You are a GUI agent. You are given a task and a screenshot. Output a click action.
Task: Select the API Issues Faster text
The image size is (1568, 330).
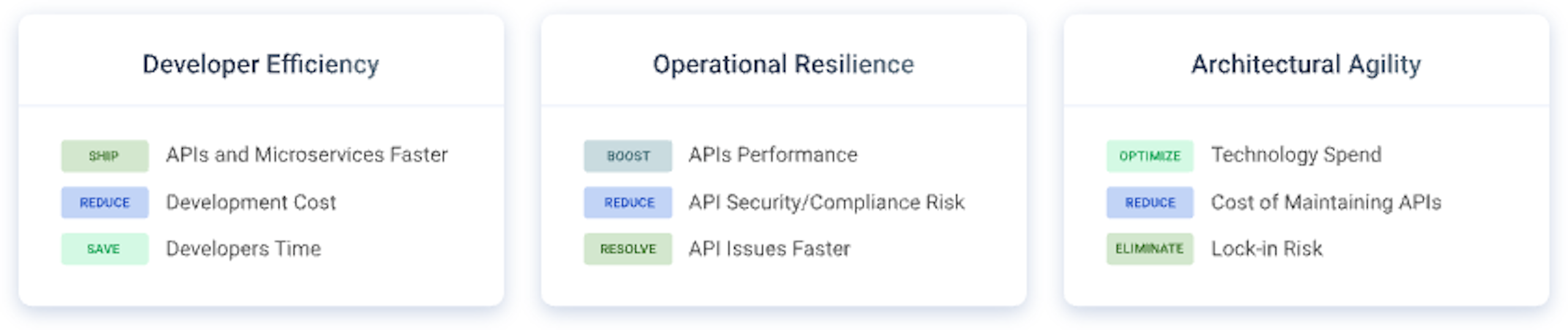(769, 249)
